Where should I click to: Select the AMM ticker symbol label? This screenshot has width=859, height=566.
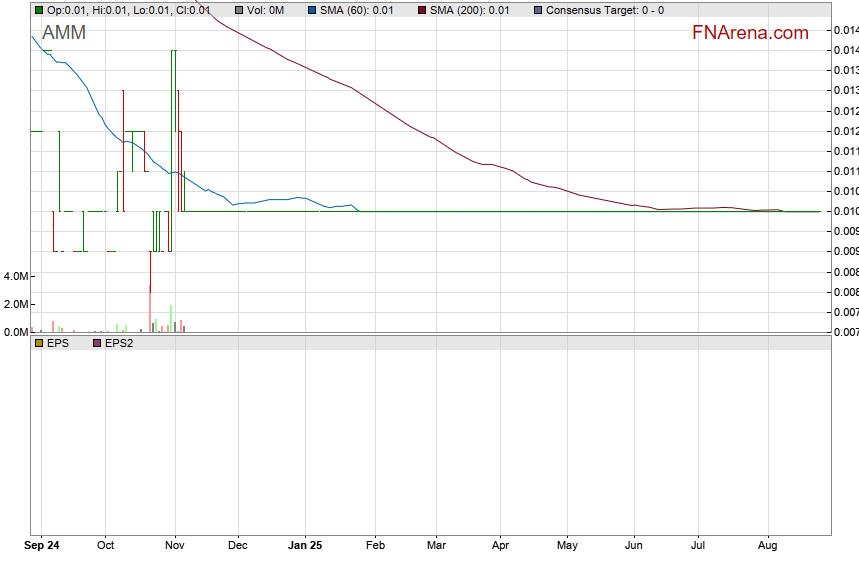pyautogui.click(x=64, y=33)
